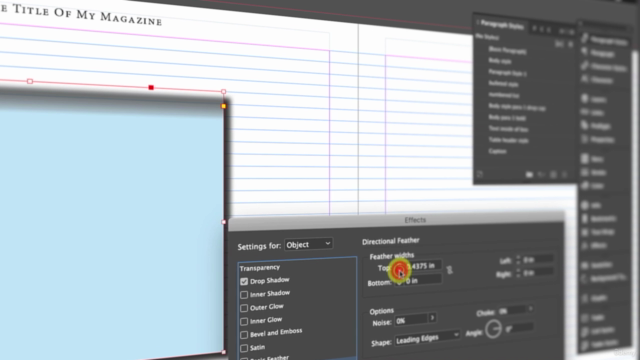Click the folder icon at Paragraph Styles bottom

[x=529, y=175]
